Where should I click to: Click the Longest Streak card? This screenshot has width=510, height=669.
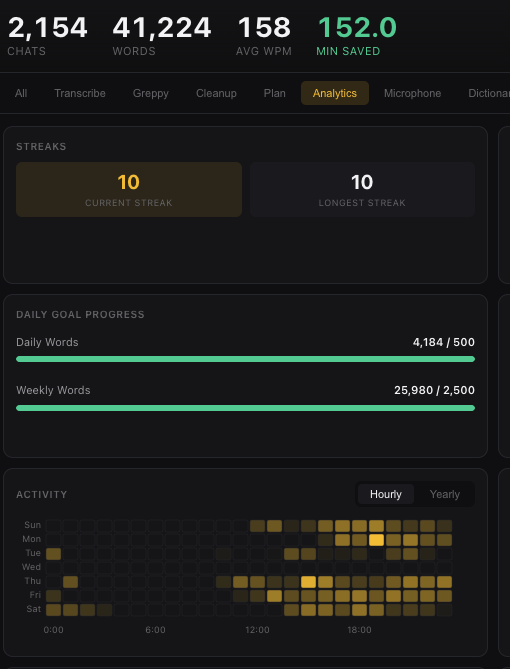point(362,189)
